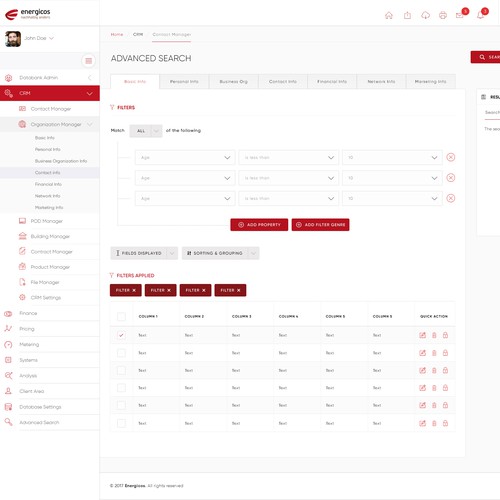This screenshot has width=500, height=500.
Task: Click the CRM breadcrumb link
Action: [138, 34]
